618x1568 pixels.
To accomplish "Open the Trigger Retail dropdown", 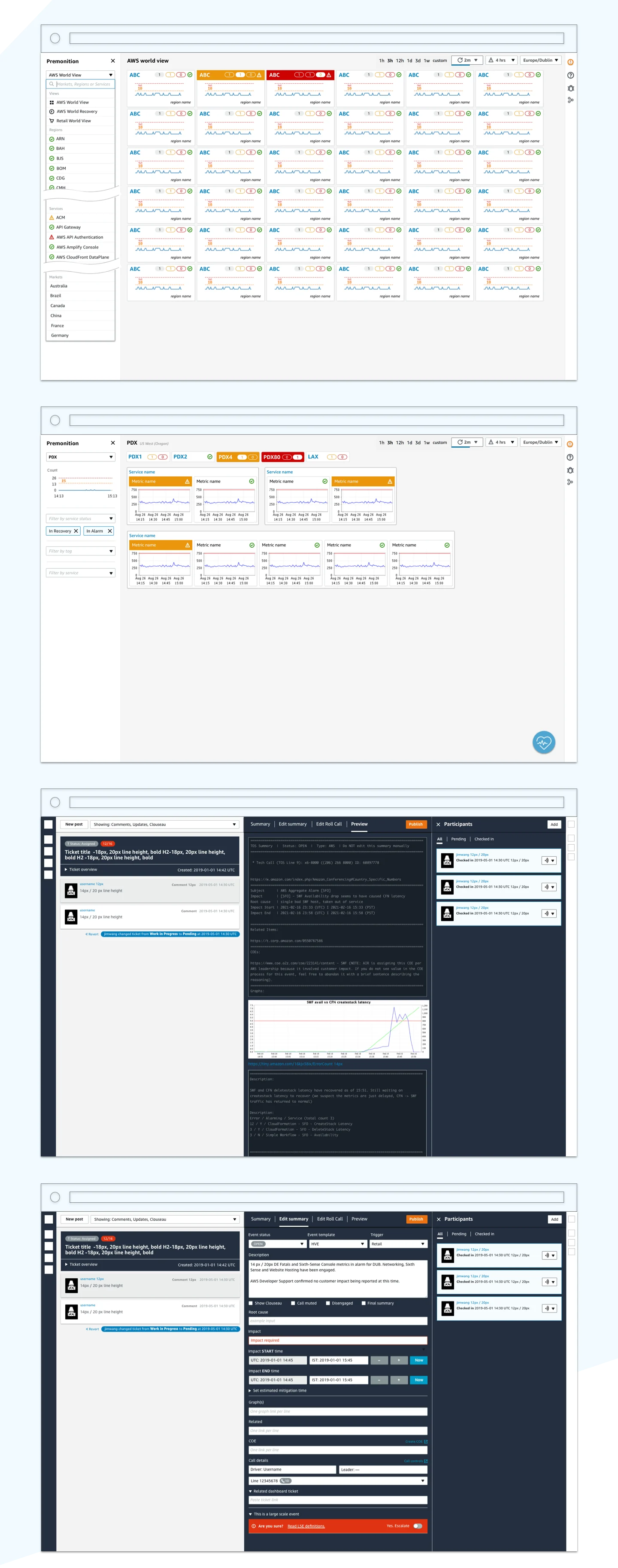I will pyautogui.click(x=399, y=1244).
